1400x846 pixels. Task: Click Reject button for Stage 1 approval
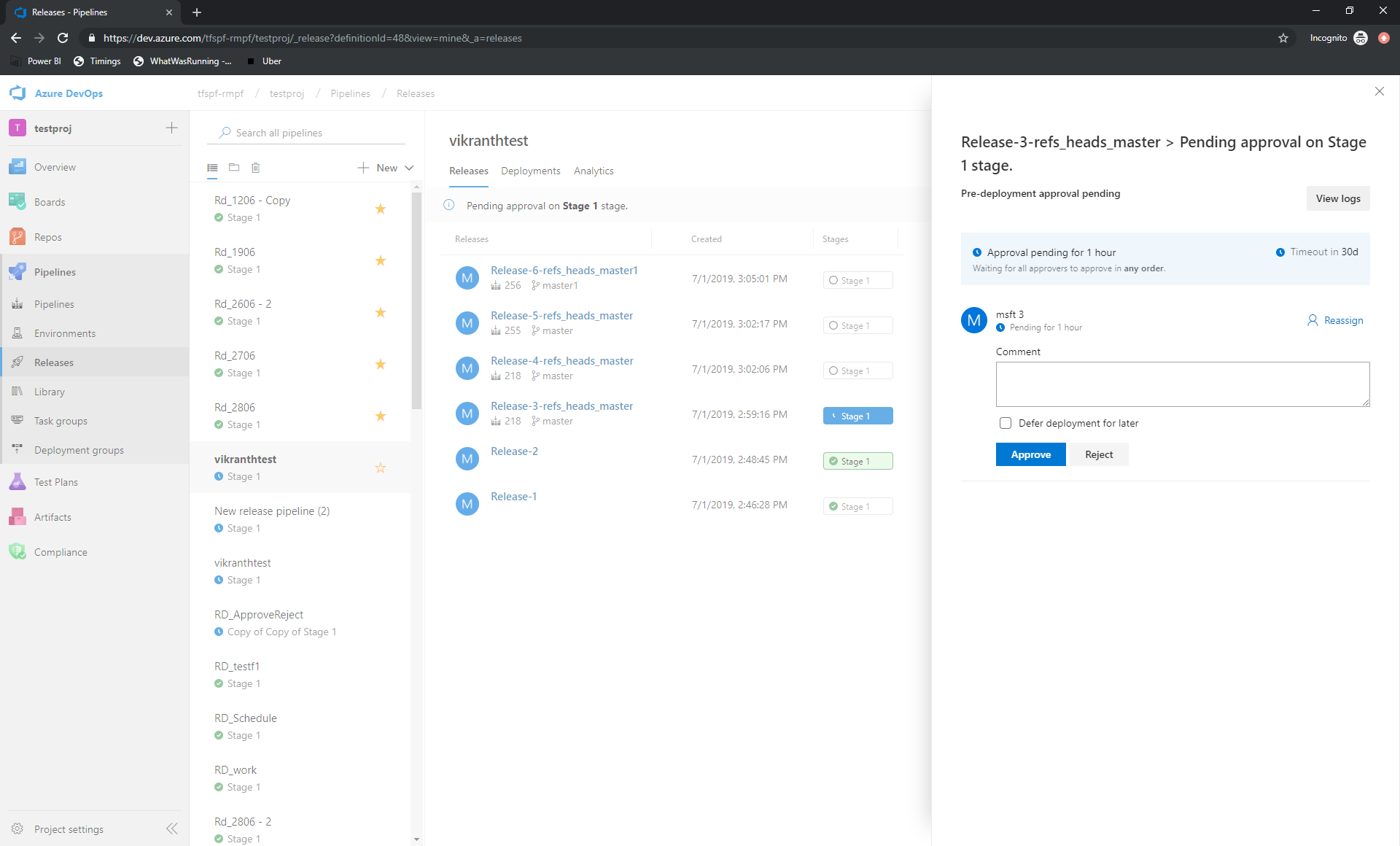coord(1099,454)
